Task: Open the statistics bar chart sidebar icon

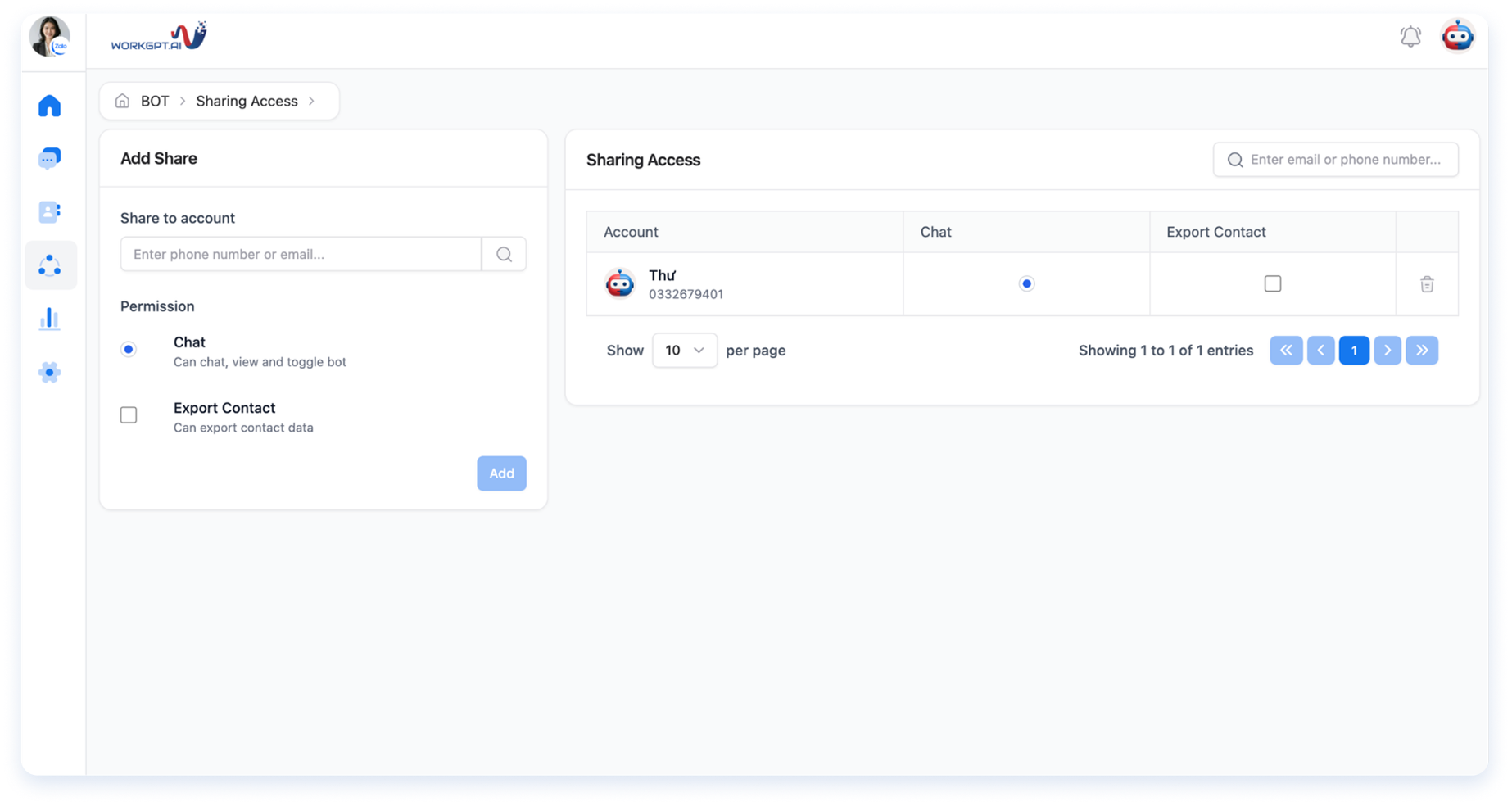Action: [x=50, y=319]
